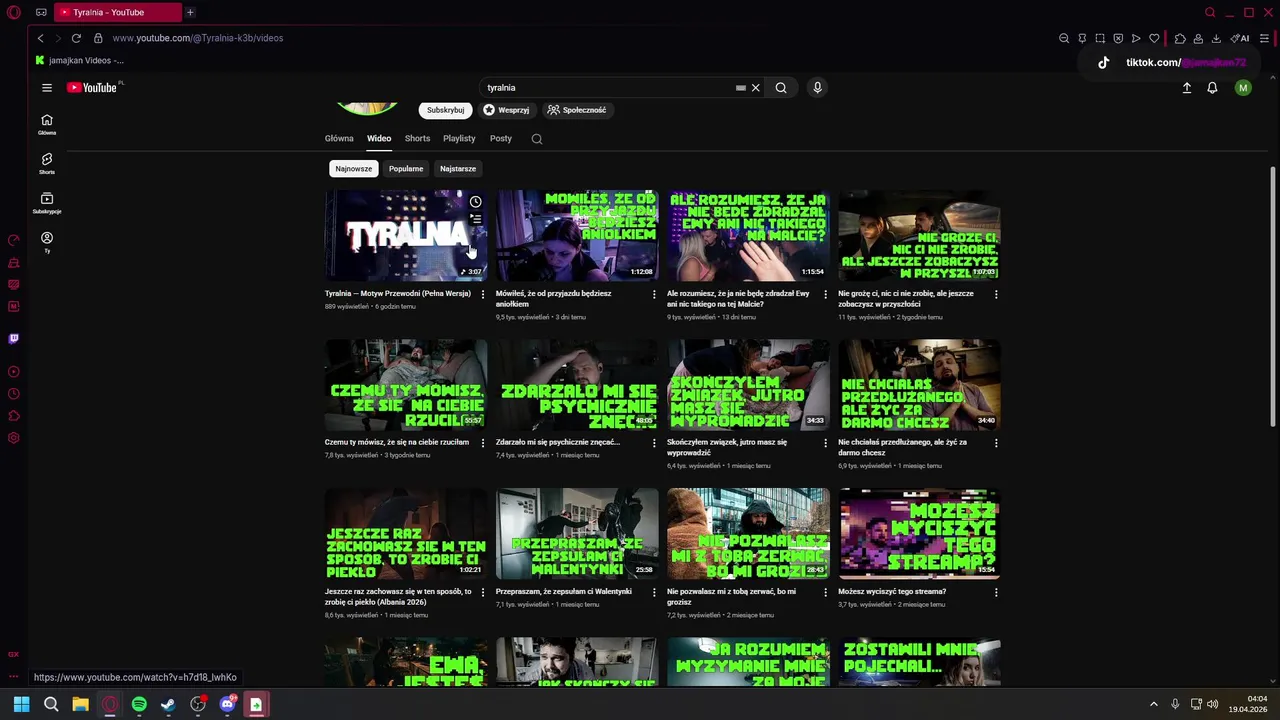The width and height of the screenshot is (1280, 720).
Task: Open Opera GX Twitch sidebar icon
Action: click(x=13, y=338)
